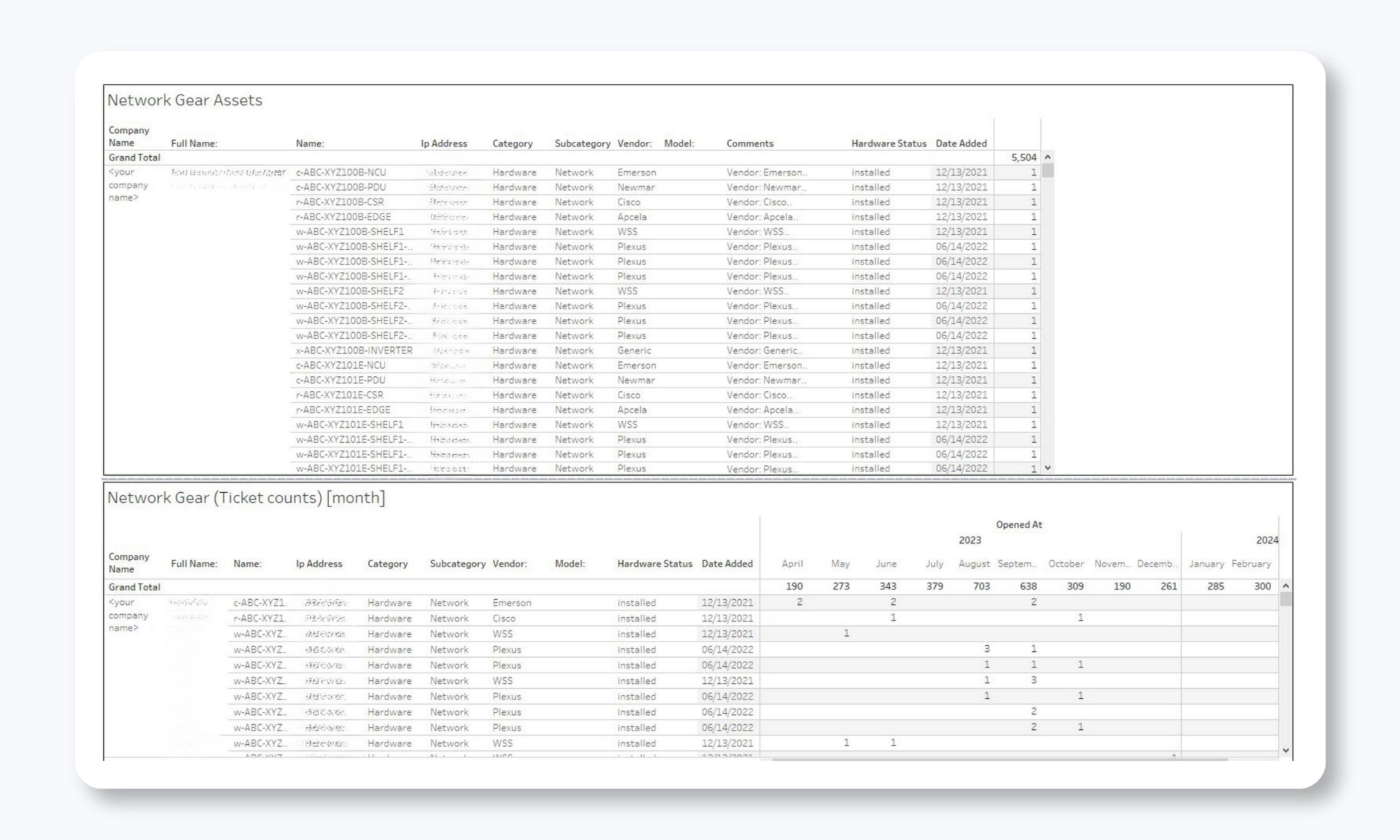Click the Opened At header in ticket counts
This screenshot has width=1400, height=840.
pos(1020,525)
